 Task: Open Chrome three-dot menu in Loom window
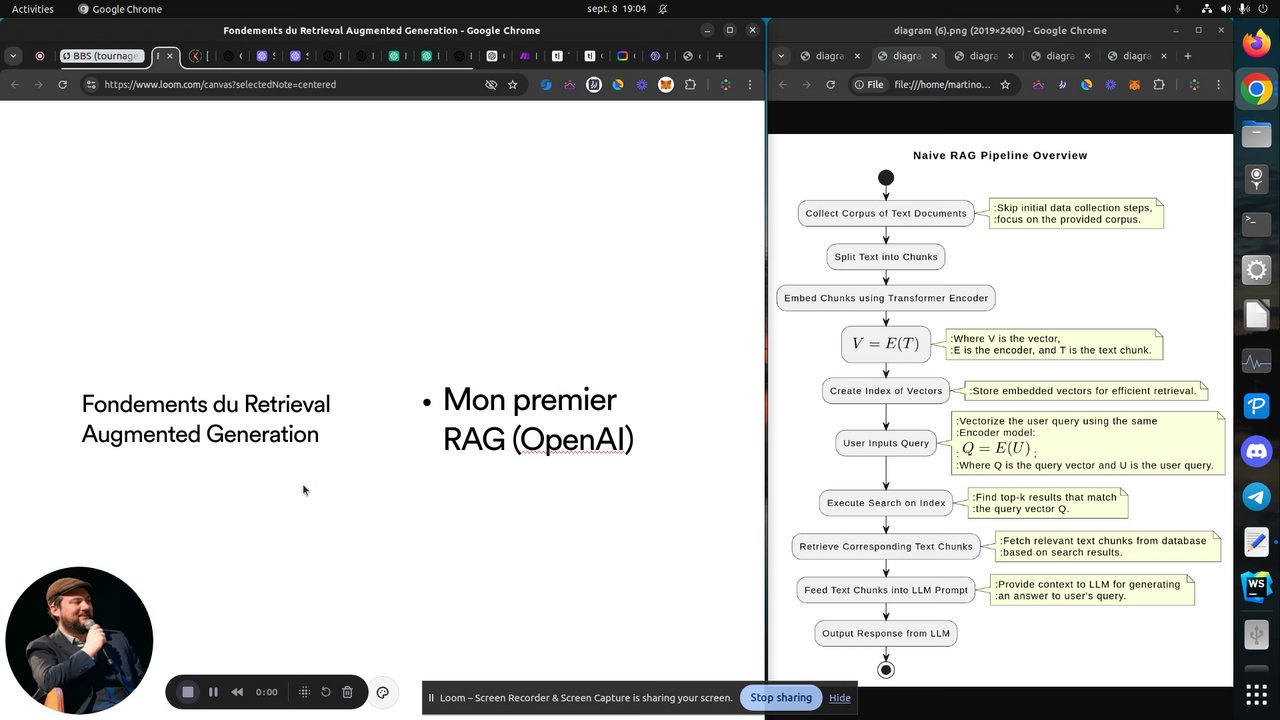750,85
